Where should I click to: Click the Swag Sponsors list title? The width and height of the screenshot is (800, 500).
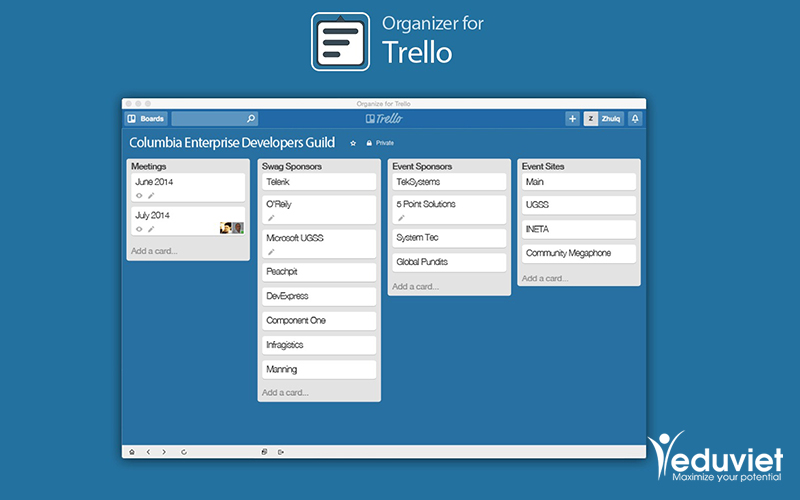(x=292, y=166)
